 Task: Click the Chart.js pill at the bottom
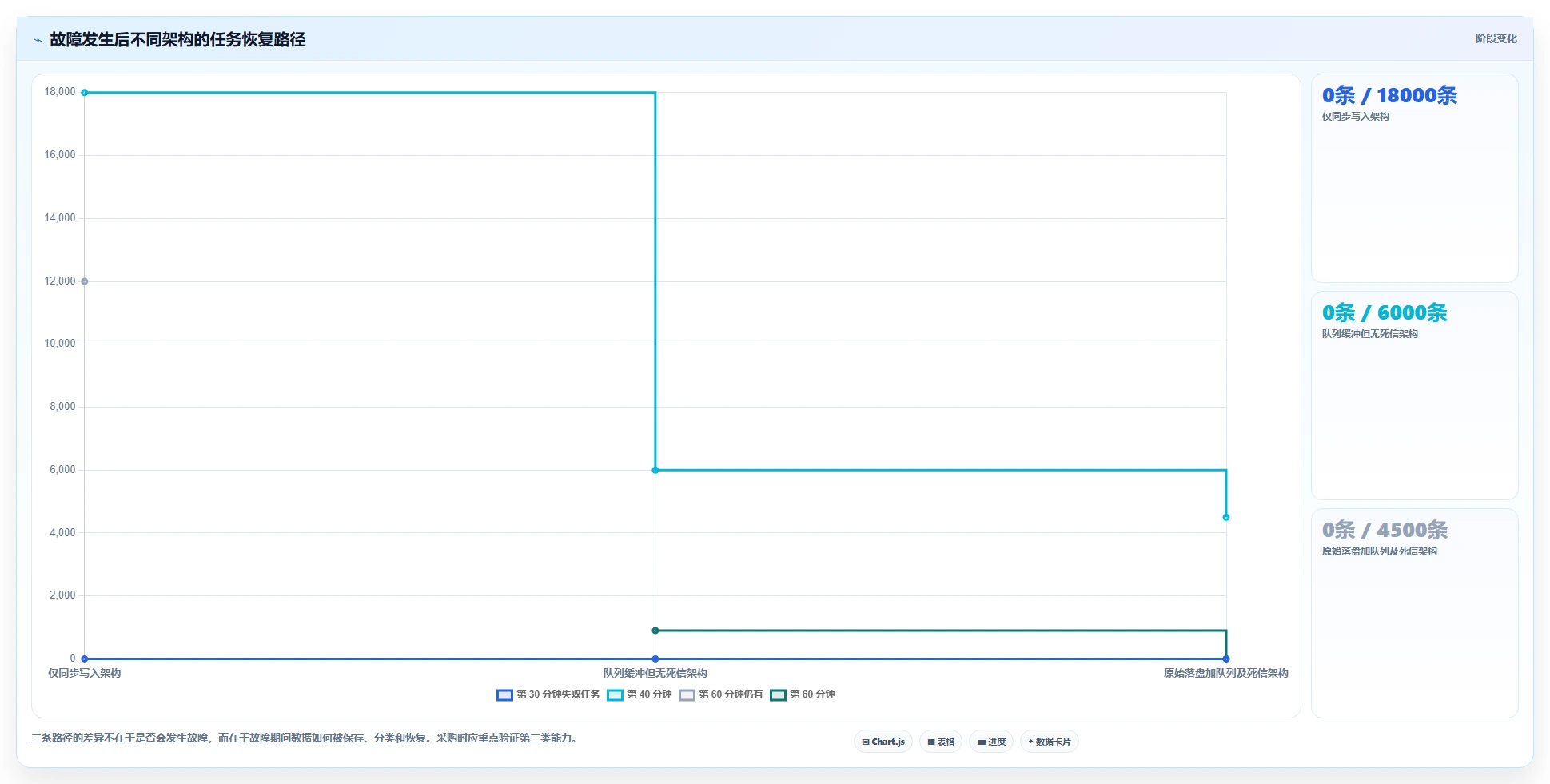pyautogui.click(x=883, y=742)
